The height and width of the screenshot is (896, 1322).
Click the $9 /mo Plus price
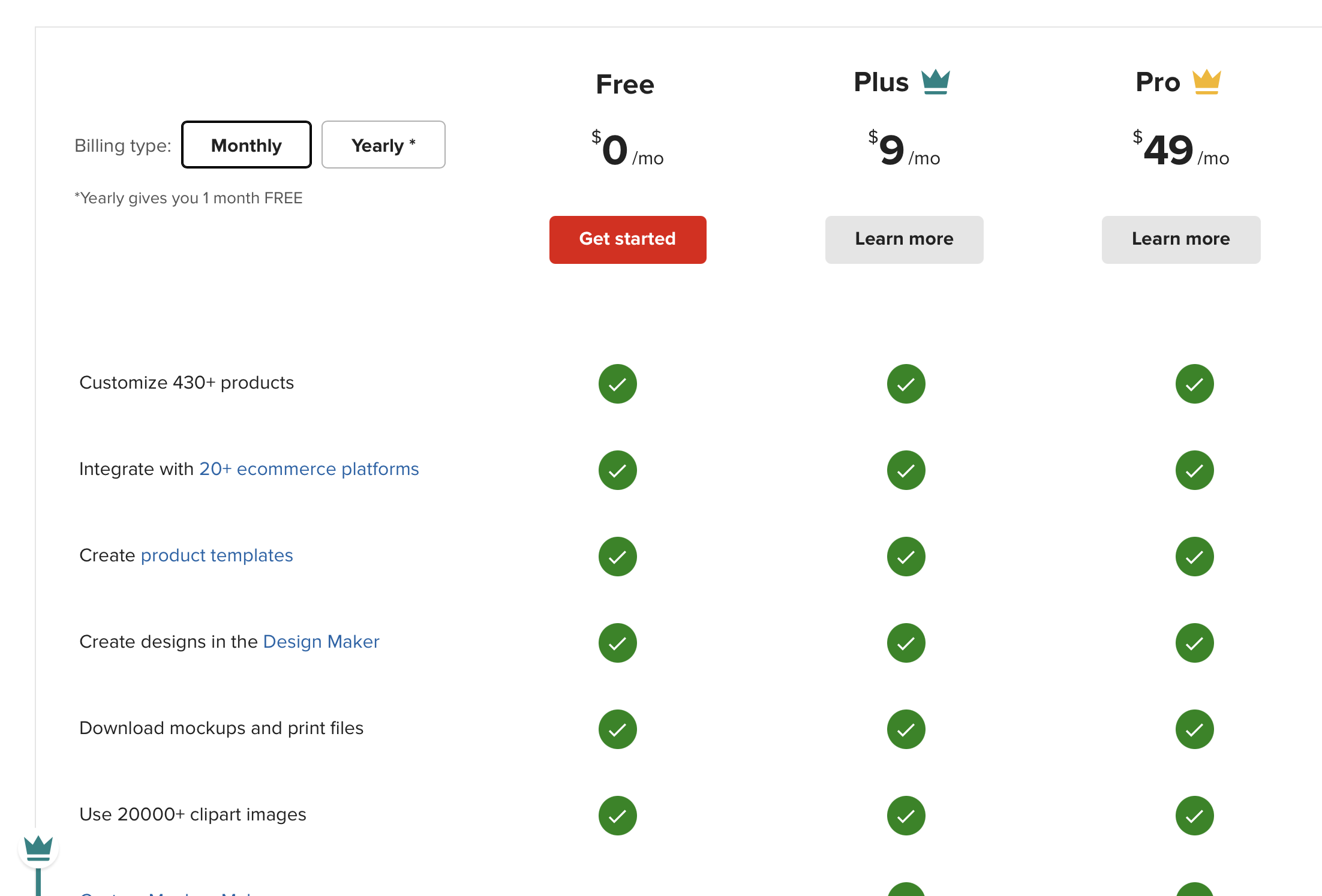[904, 150]
